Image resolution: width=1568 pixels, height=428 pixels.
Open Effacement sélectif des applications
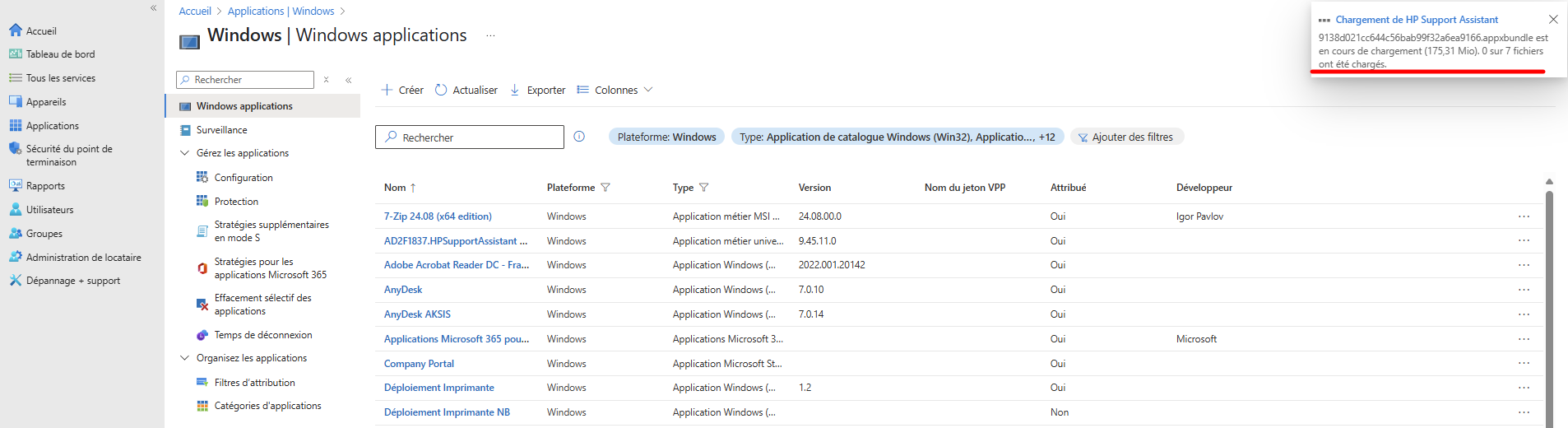coord(262,305)
